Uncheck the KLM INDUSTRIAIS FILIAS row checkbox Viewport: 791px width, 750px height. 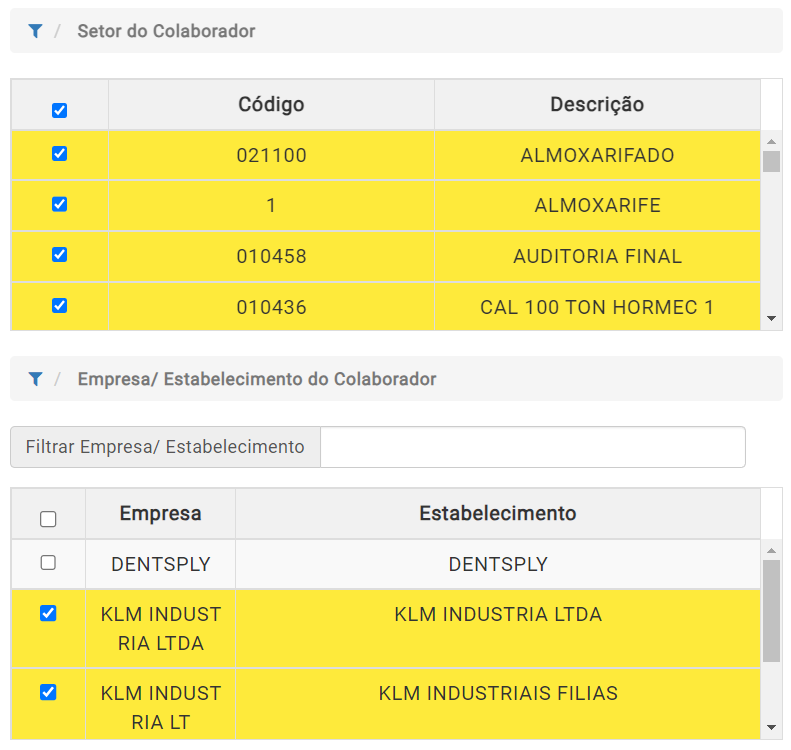coord(48,692)
